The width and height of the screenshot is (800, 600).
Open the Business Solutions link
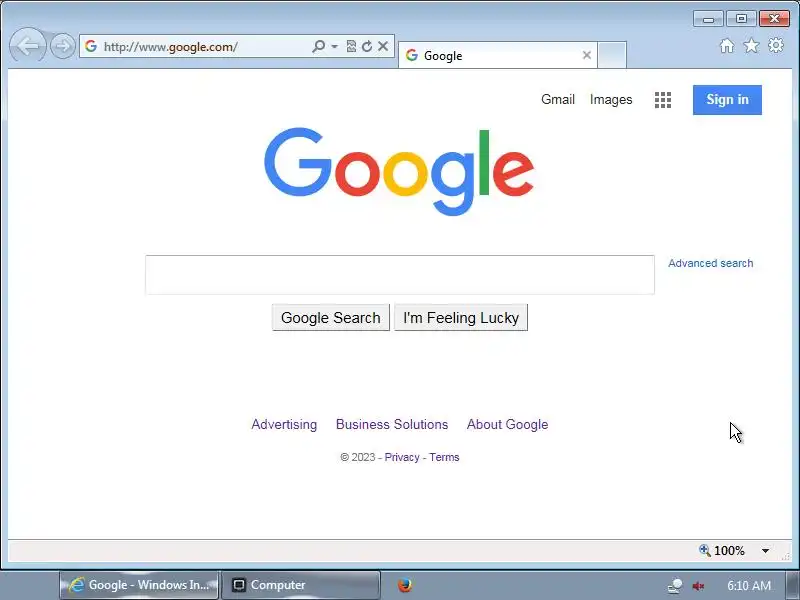[392, 424]
